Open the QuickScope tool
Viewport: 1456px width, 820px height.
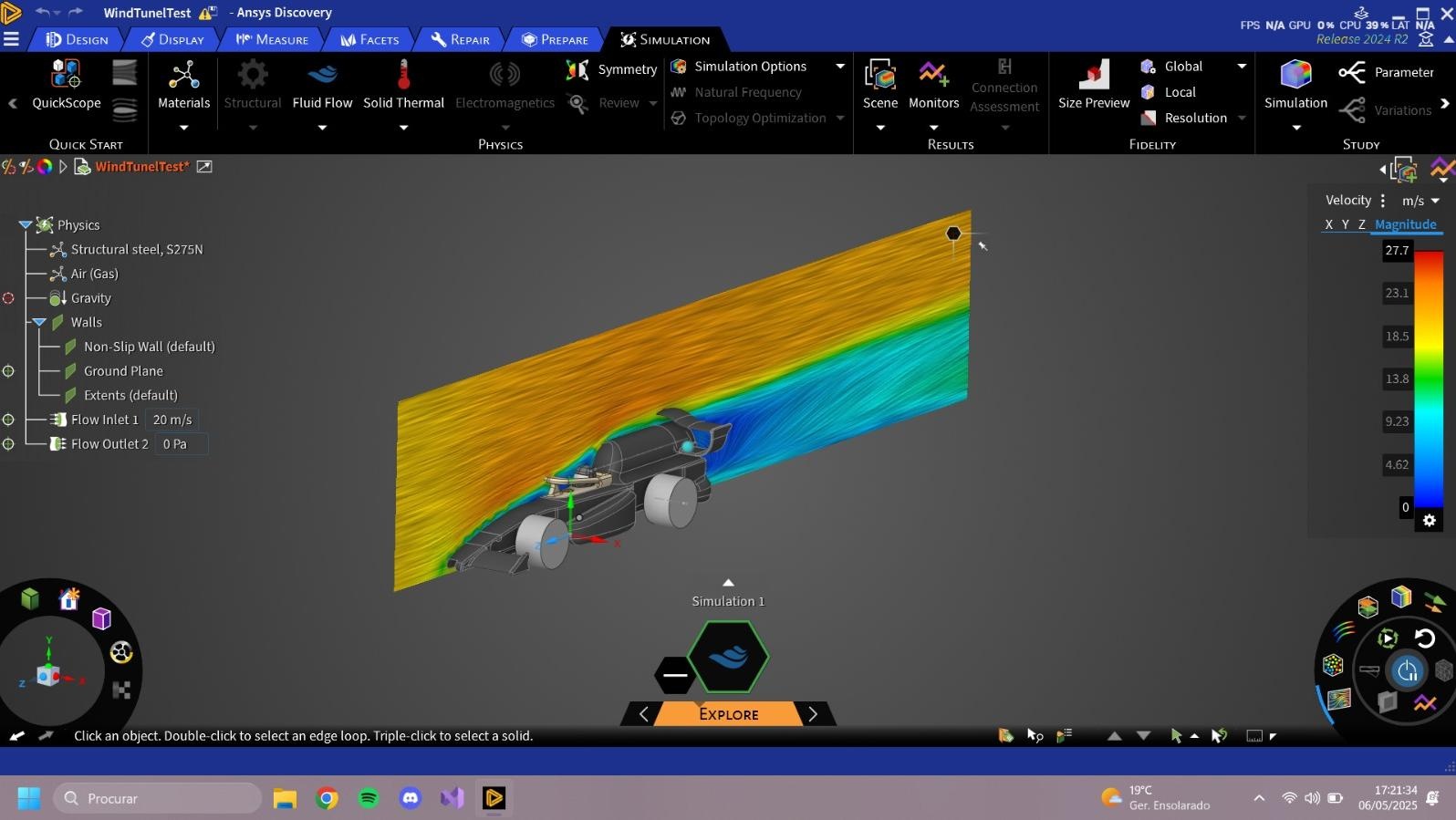tap(67, 84)
